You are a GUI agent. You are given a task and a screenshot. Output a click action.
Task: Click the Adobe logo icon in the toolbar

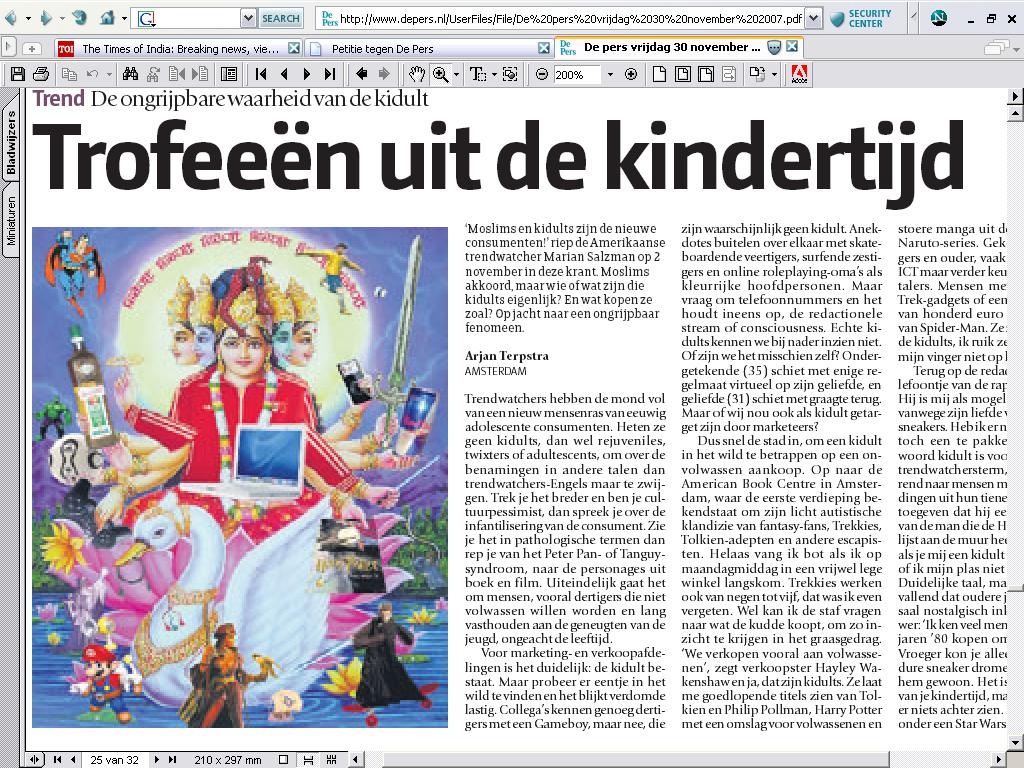(x=799, y=74)
